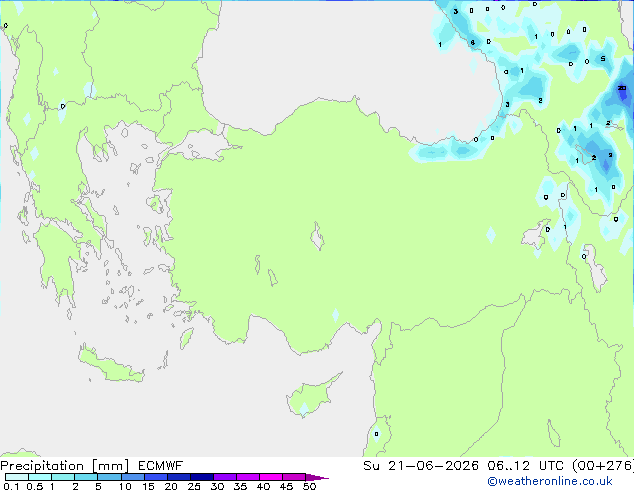This screenshot has width=634, height=490.
Task: Click the '40' legend scale label
Action: tap(263, 486)
